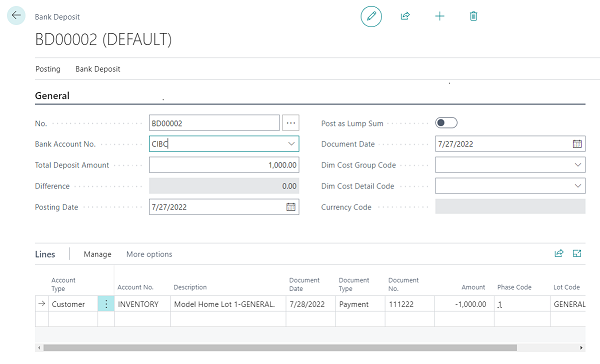Create a new deposit with plus icon
This screenshot has height=364, width=600.
tap(440, 16)
